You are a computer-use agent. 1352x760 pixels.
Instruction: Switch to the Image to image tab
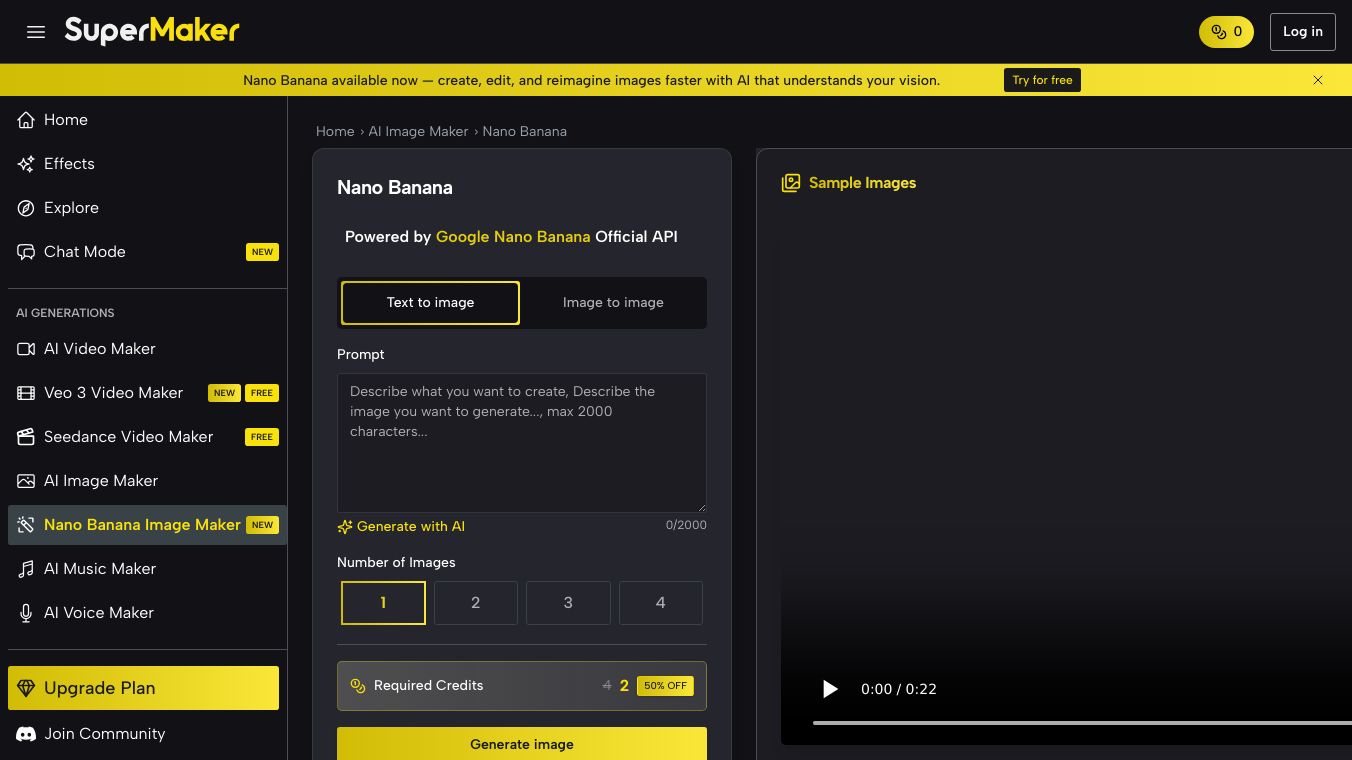tap(613, 302)
